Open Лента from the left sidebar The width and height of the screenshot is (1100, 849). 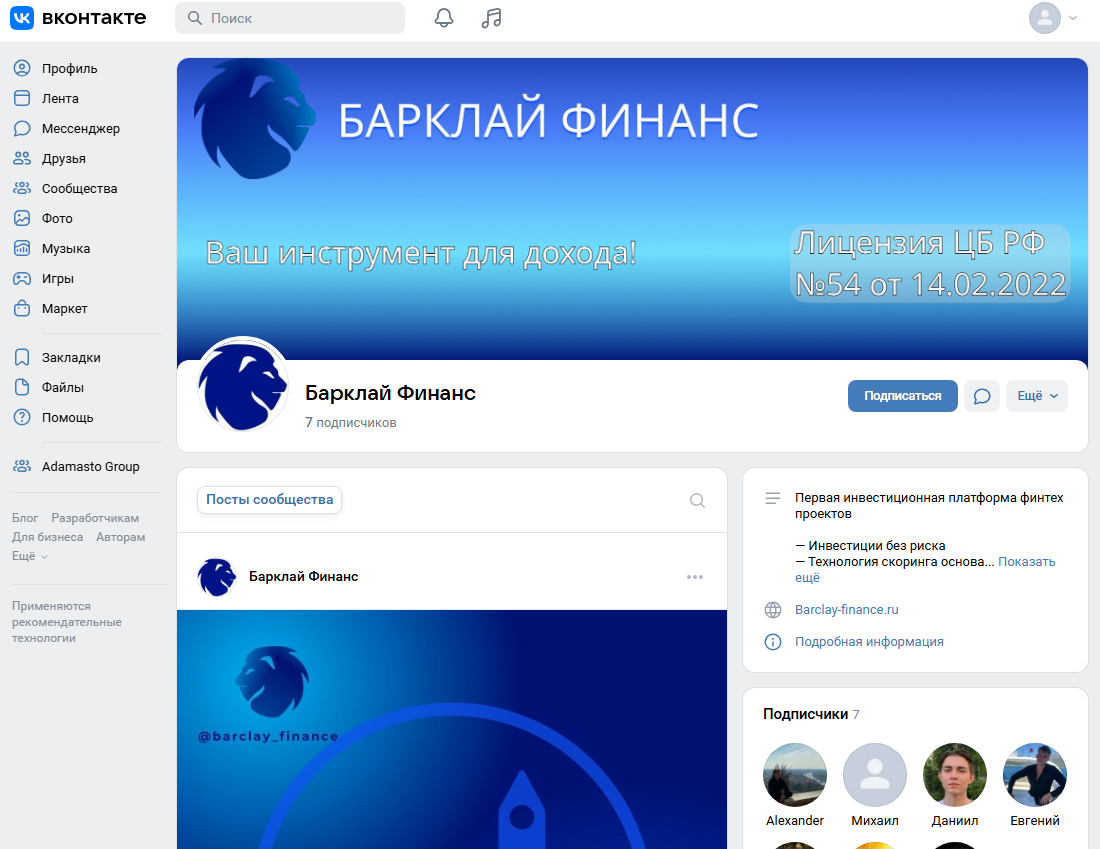click(x=62, y=98)
